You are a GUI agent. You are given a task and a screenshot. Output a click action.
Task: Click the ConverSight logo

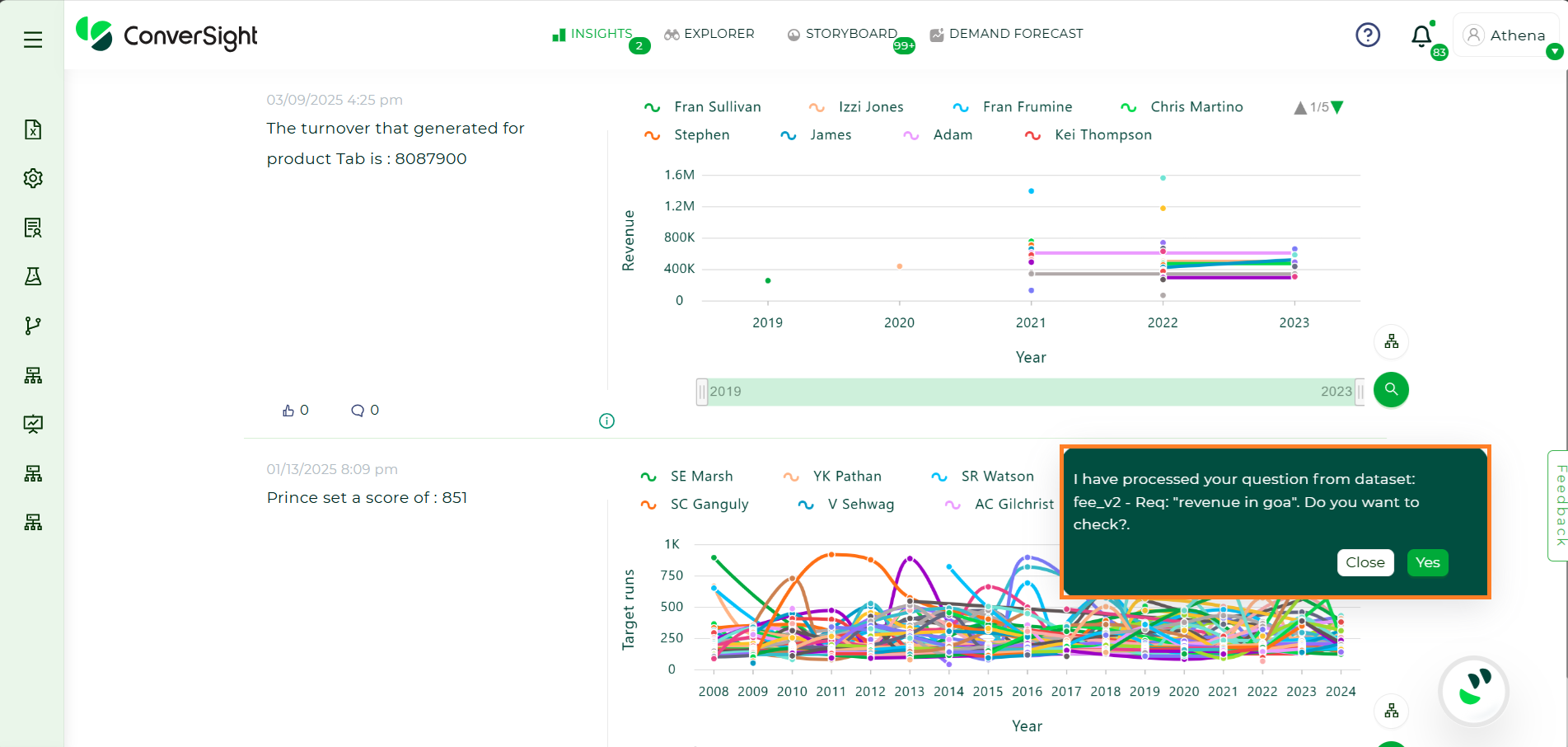pyautogui.click(x=166, y=35)
